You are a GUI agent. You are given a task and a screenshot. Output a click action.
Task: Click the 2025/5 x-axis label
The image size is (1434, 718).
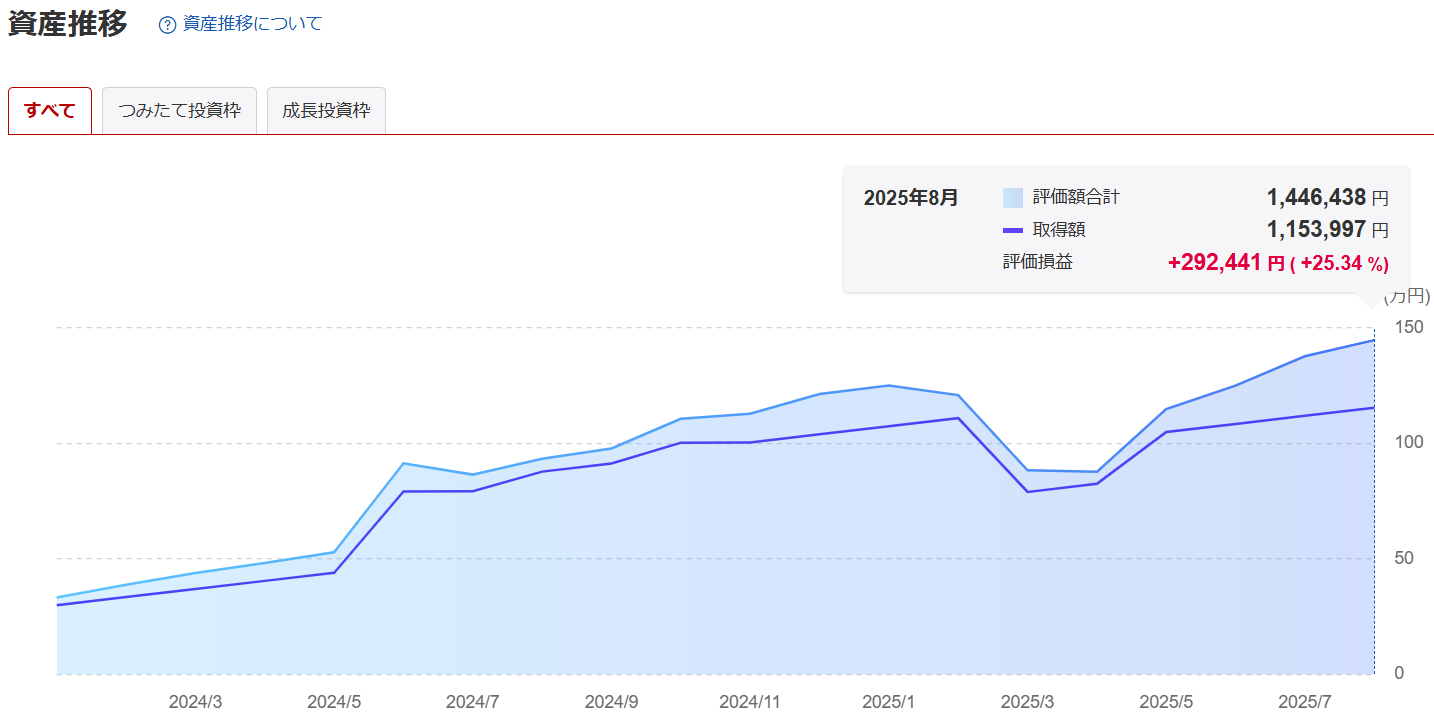point(1166,702)
